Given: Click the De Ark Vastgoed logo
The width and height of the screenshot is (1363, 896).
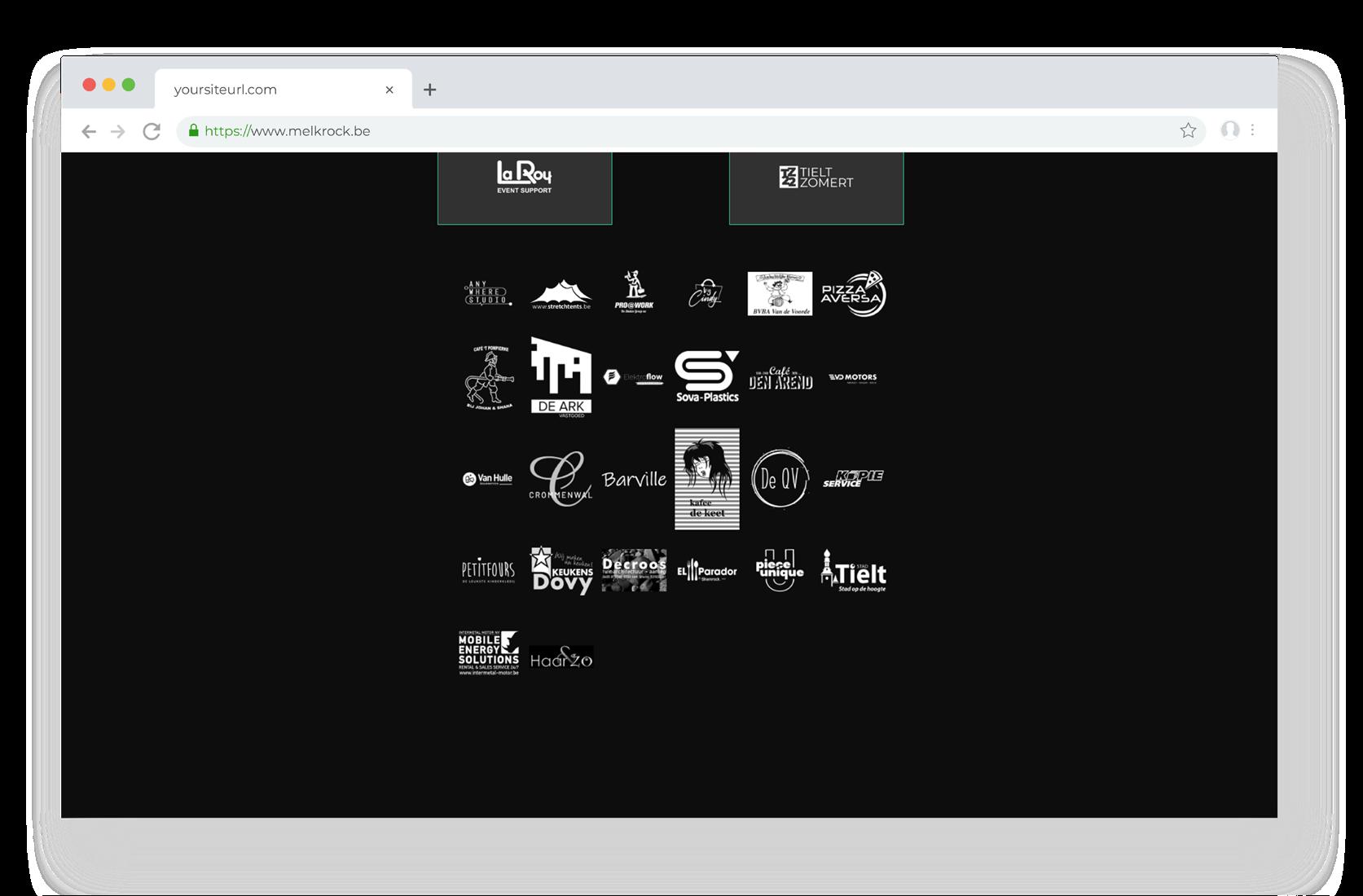Looking at the screenshot, I should 561,377.
